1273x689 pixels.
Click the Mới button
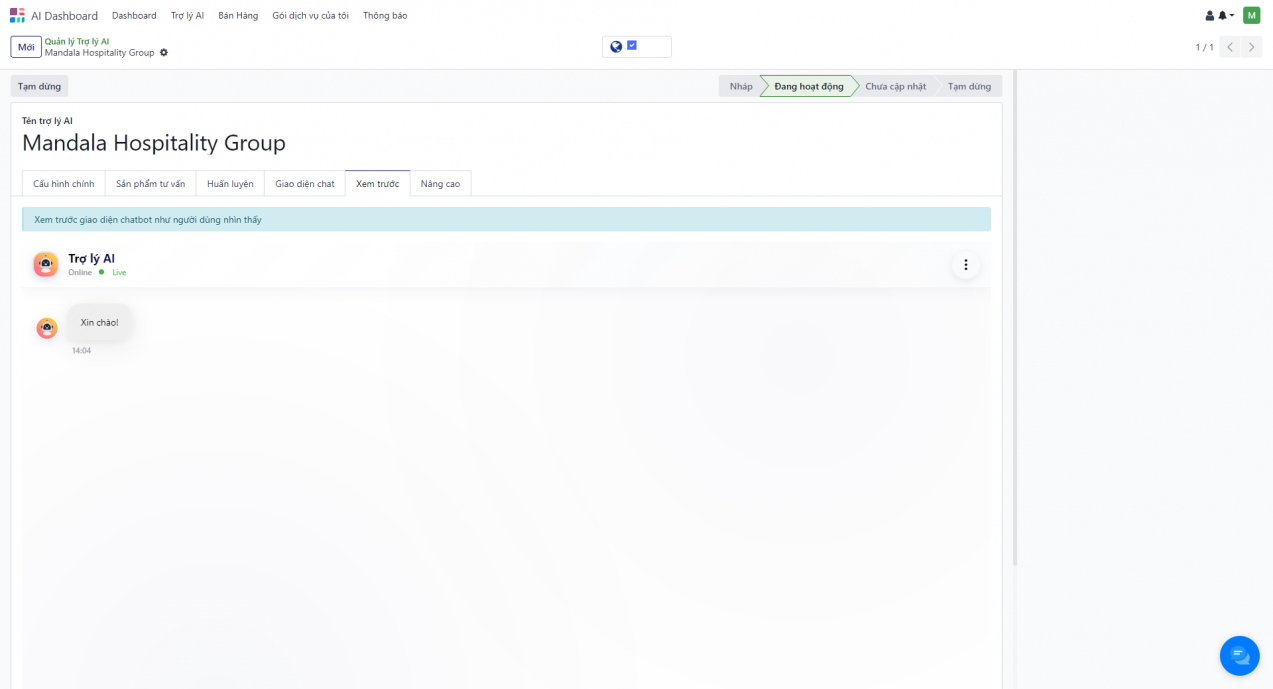(x=26, y=47)
